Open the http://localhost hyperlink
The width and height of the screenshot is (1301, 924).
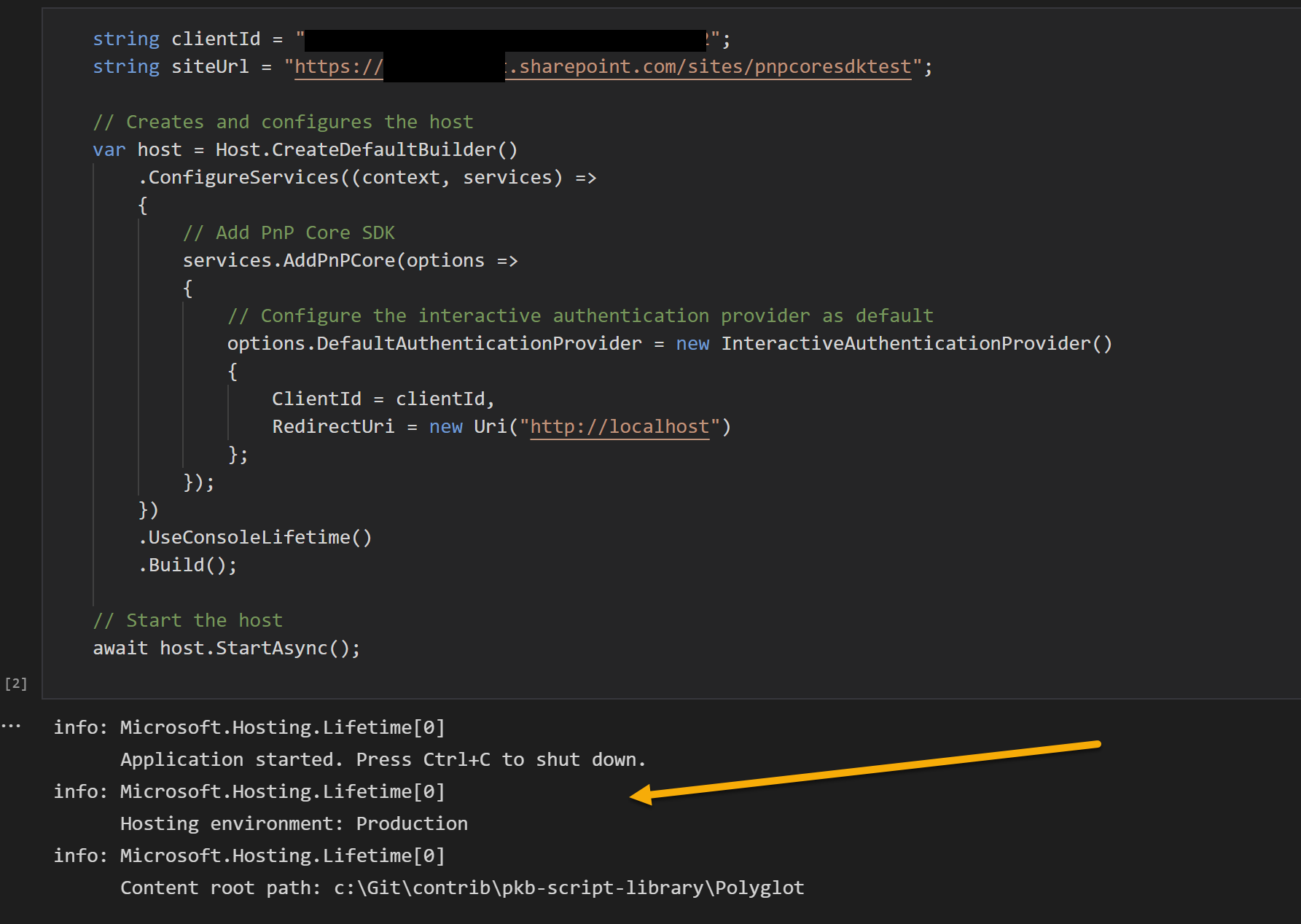pyautogui.click(x=619, y=426)
